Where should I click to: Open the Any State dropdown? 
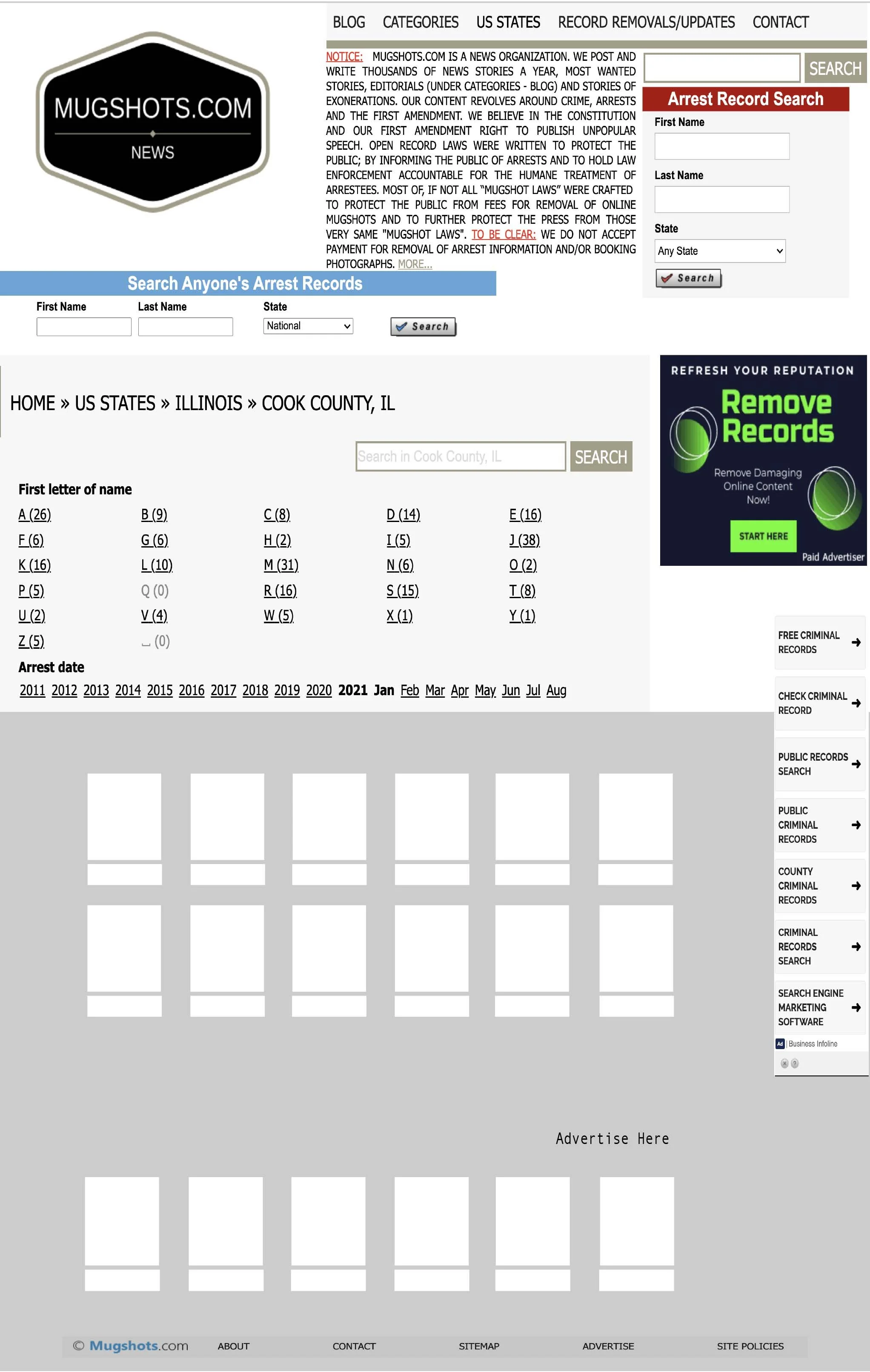coord(719,251)
